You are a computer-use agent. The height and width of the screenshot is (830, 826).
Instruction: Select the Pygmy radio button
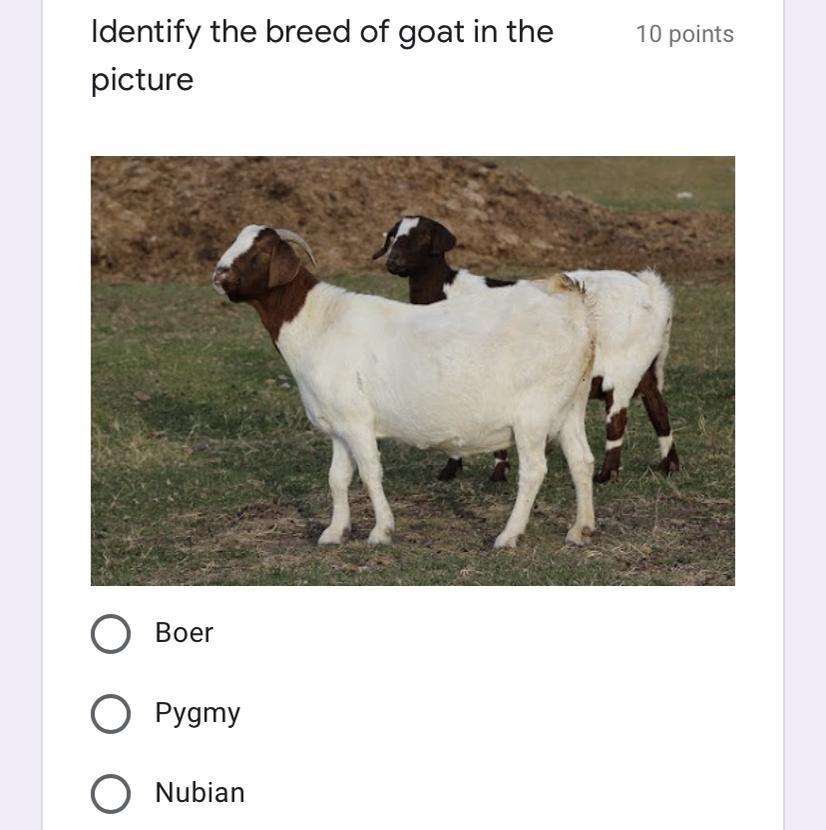[110, 714]
